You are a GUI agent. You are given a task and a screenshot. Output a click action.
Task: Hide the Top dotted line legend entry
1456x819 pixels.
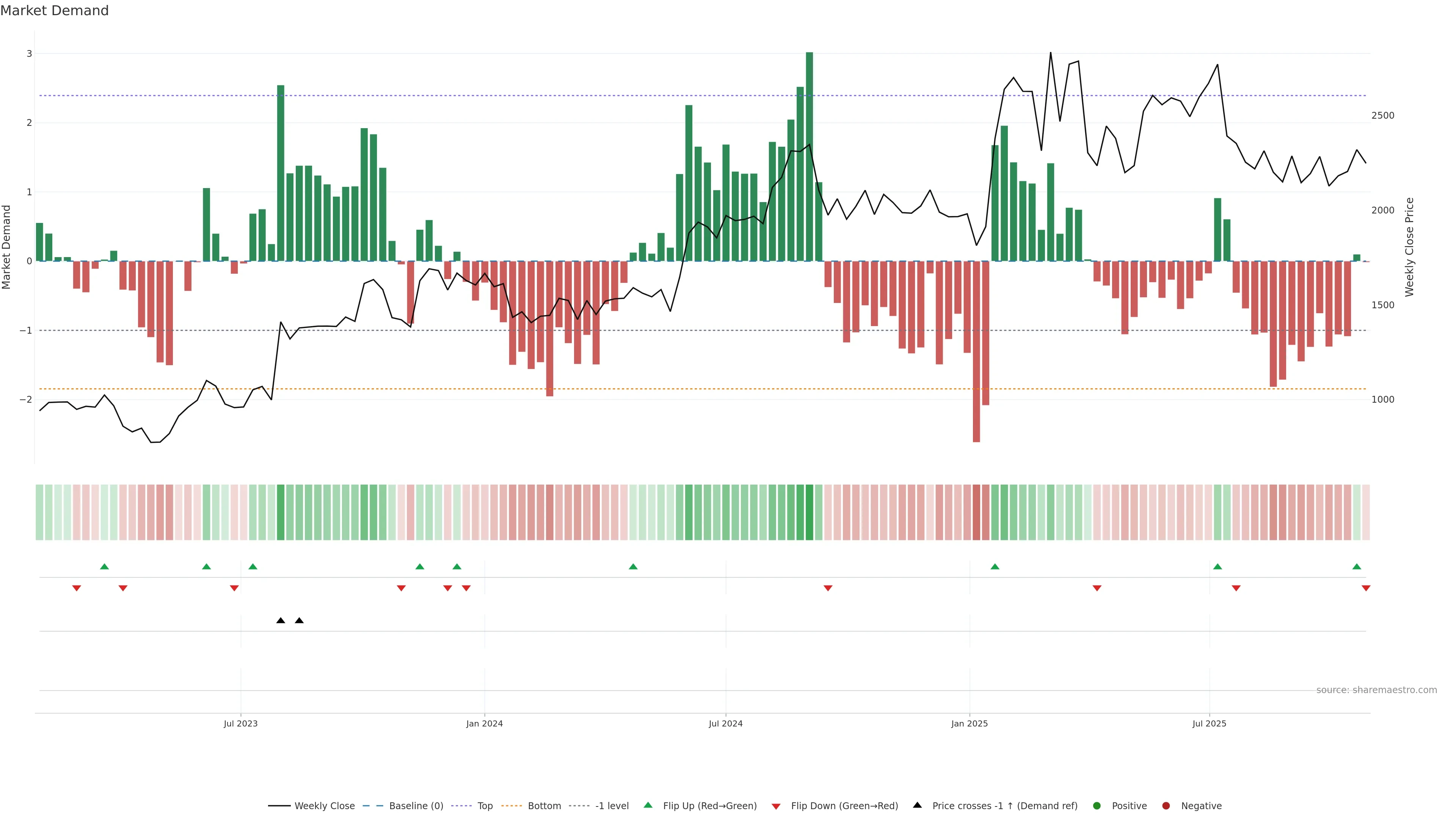coord(485,805)
